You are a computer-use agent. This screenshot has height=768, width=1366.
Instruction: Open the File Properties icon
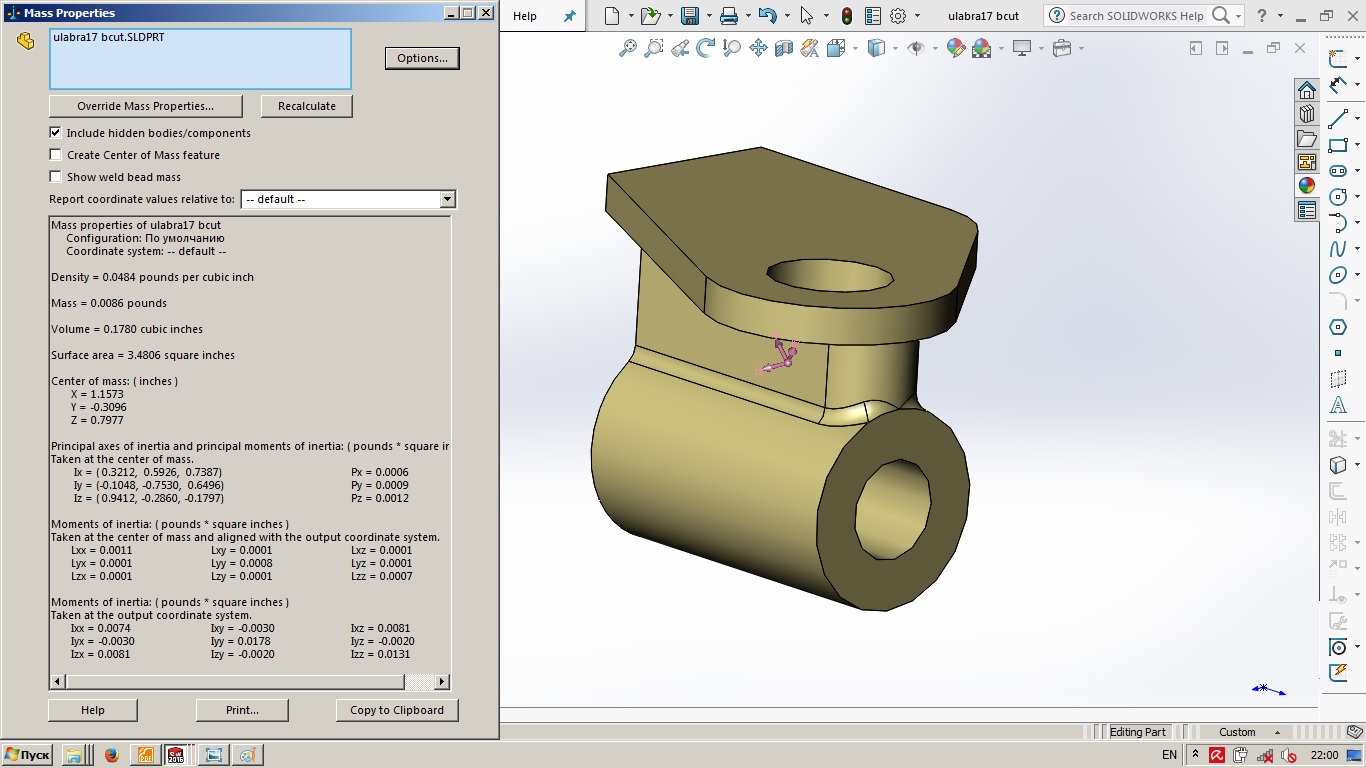click(x=873, y=16)
